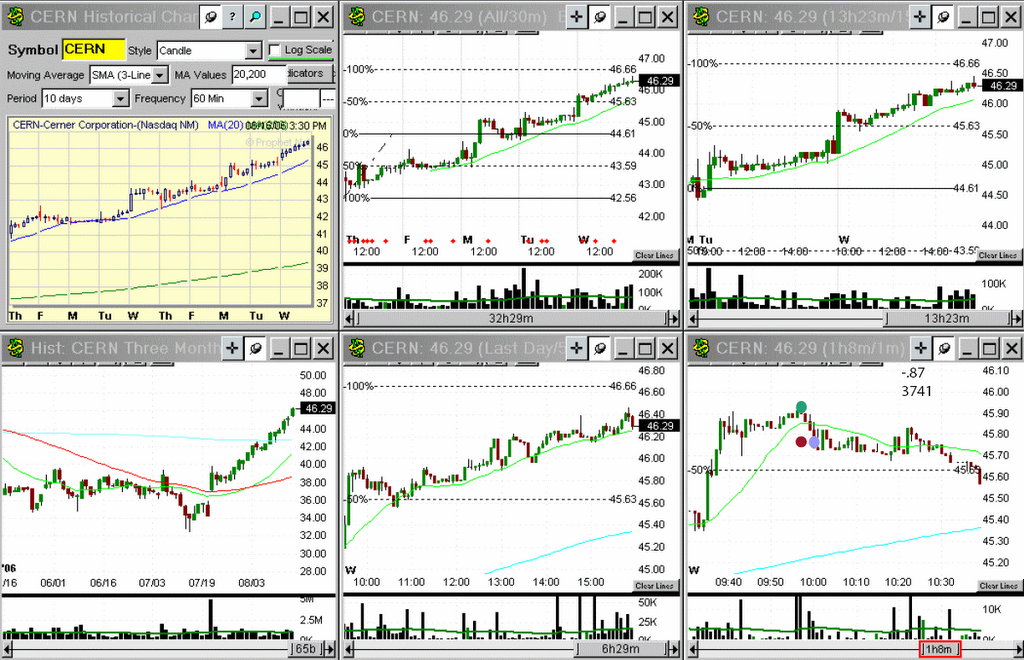Screen dimensions: 1024x660
Task: Click Clear Lines in the 1h8m/1m chart
Action: 998,586
